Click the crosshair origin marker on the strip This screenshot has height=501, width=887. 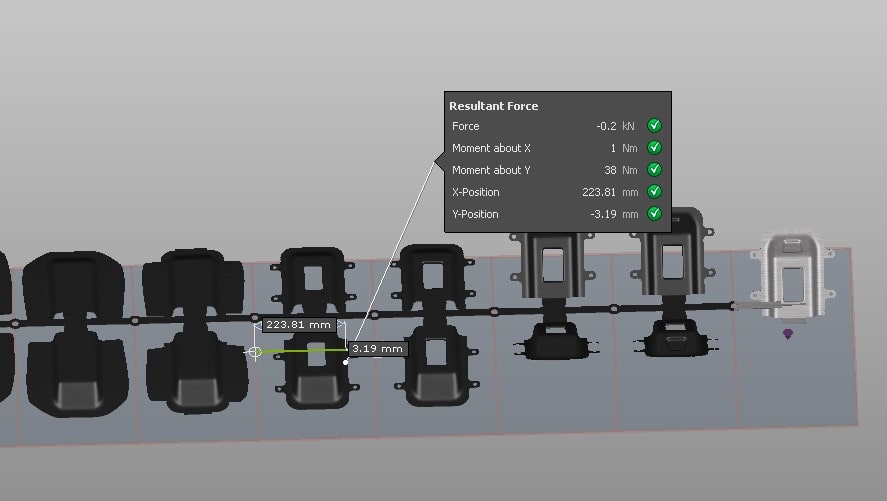pos(255,352)
